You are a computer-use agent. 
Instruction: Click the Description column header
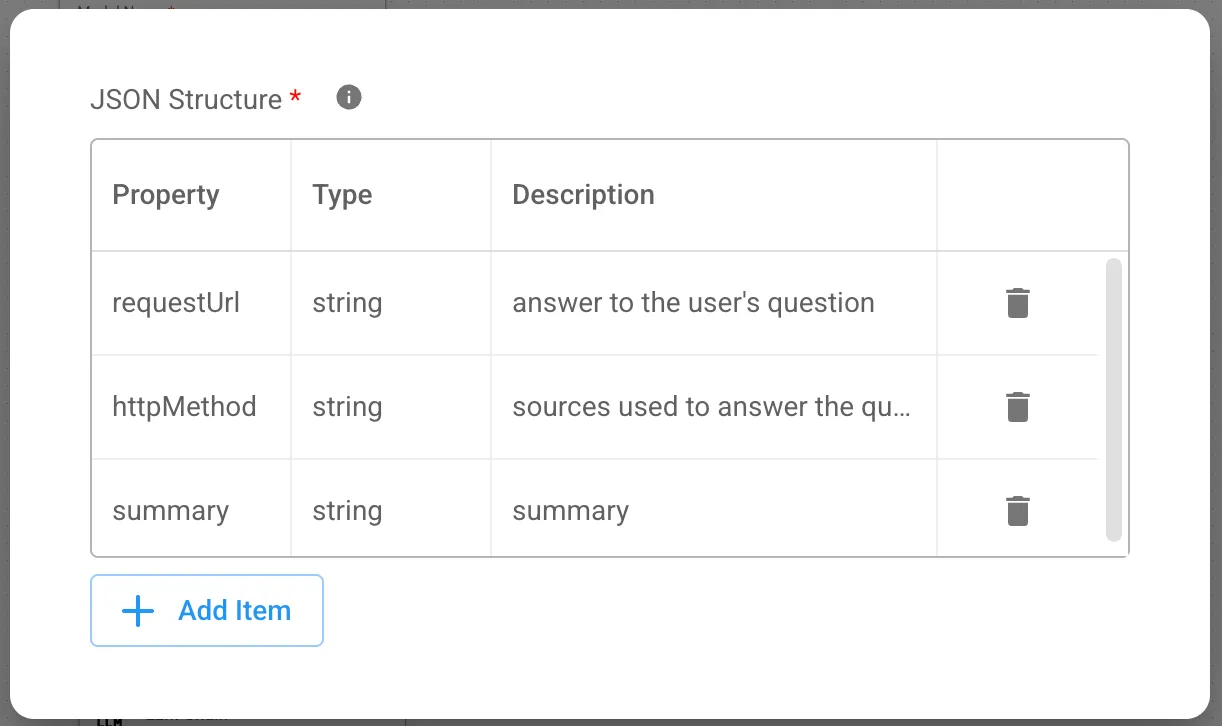point(583,195)
